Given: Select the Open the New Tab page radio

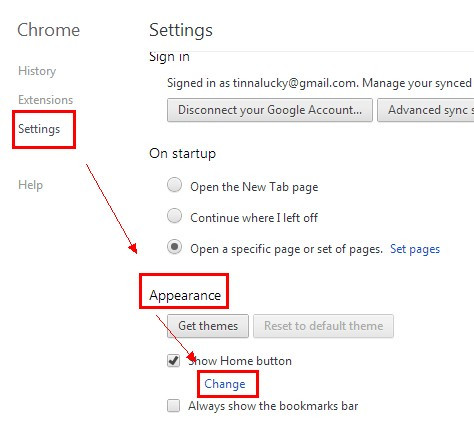Looking at the screenshot, I should pos(174,185).
